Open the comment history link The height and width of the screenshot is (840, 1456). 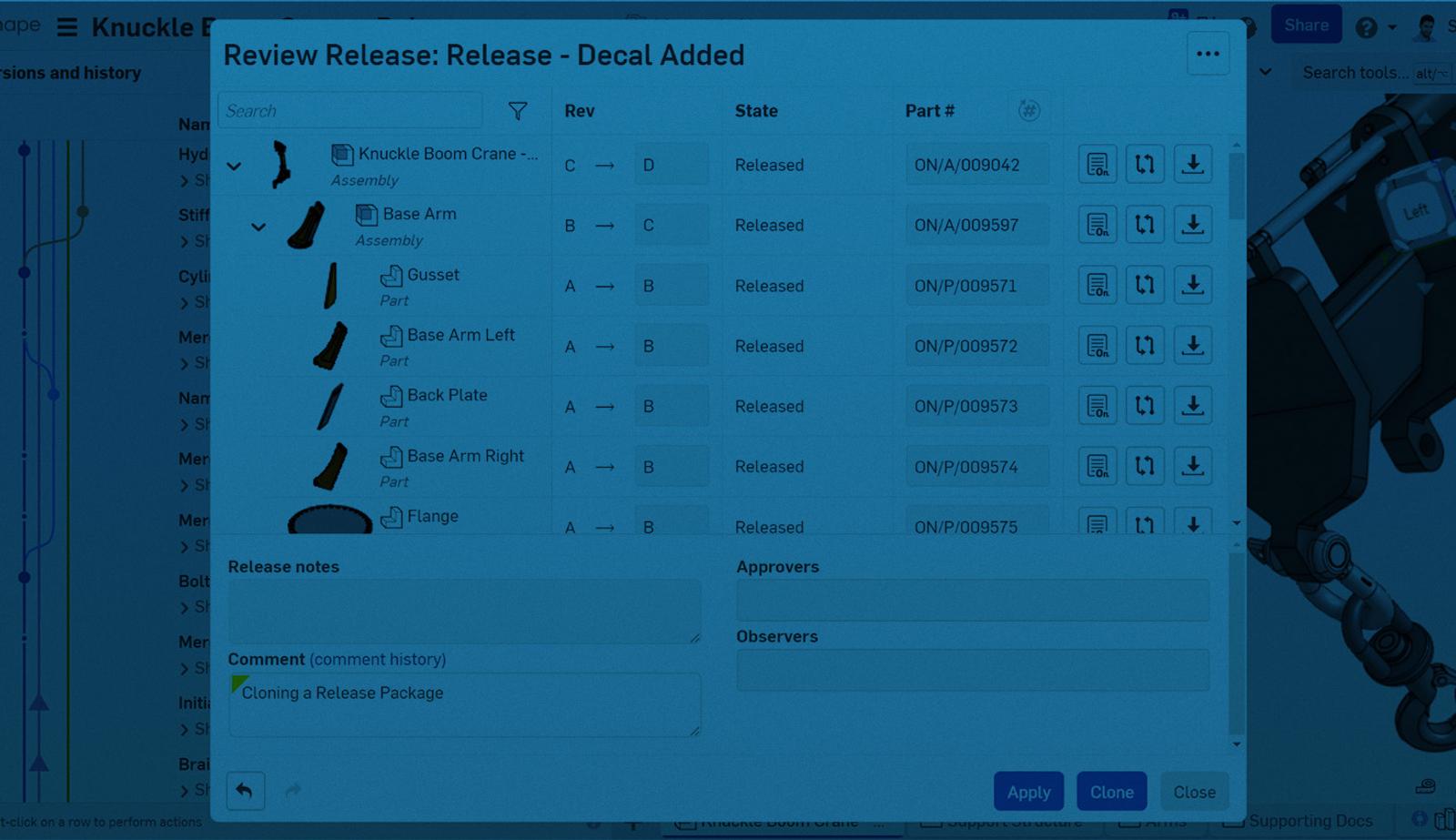(378, 660)
